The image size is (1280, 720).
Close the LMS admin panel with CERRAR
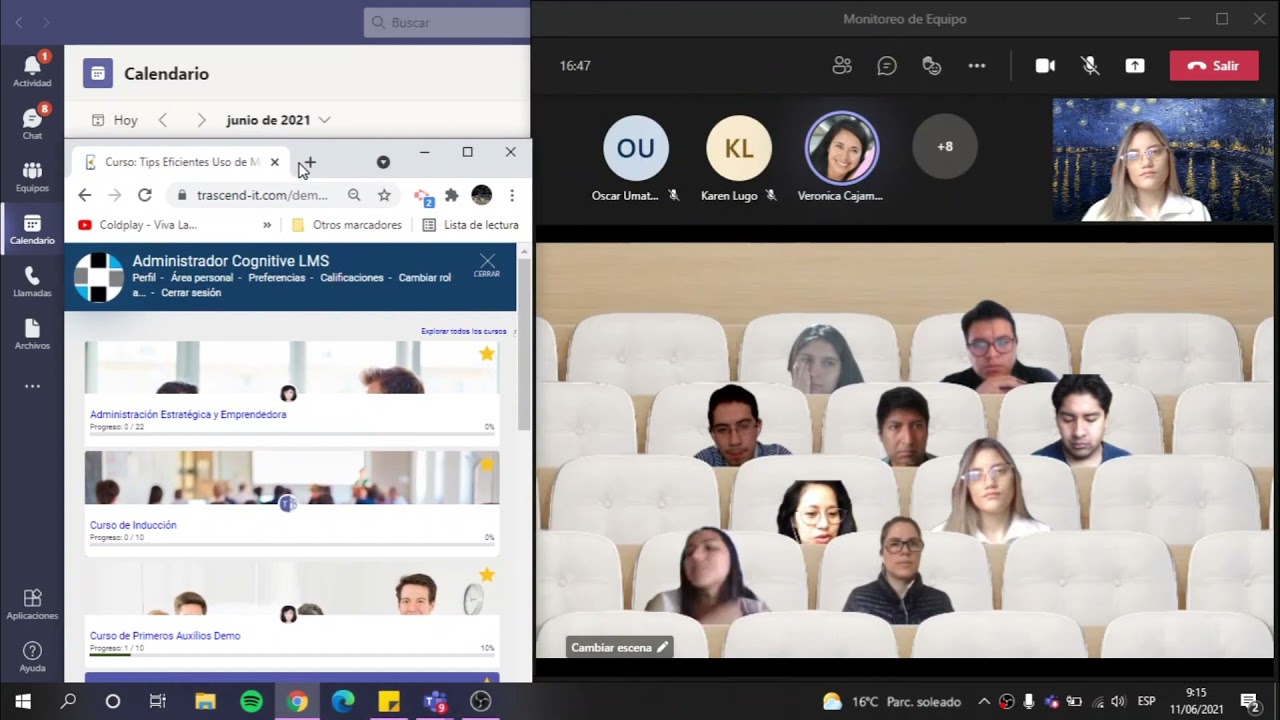point(487,266)
